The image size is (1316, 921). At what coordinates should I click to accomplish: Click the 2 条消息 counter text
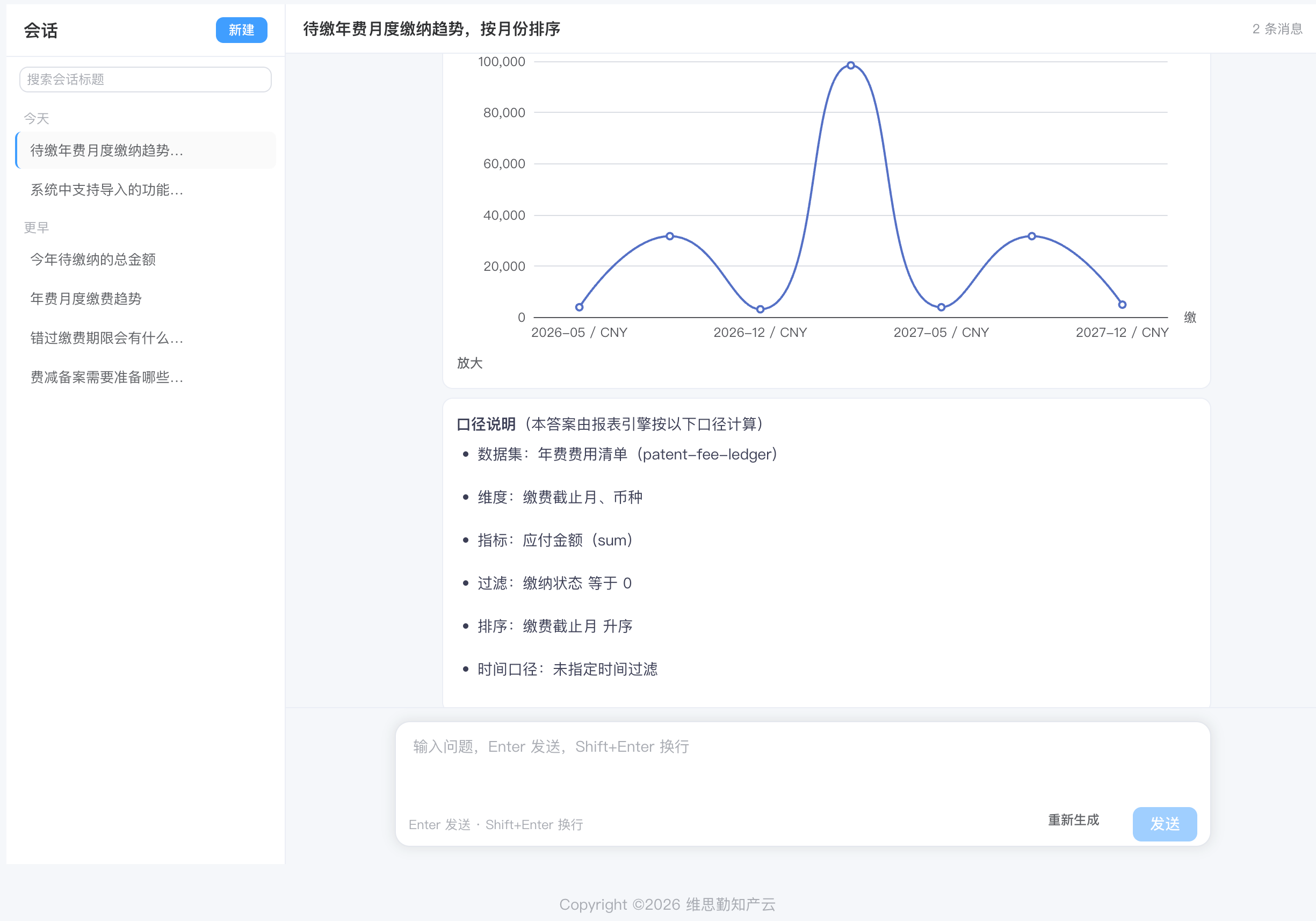1278,28
